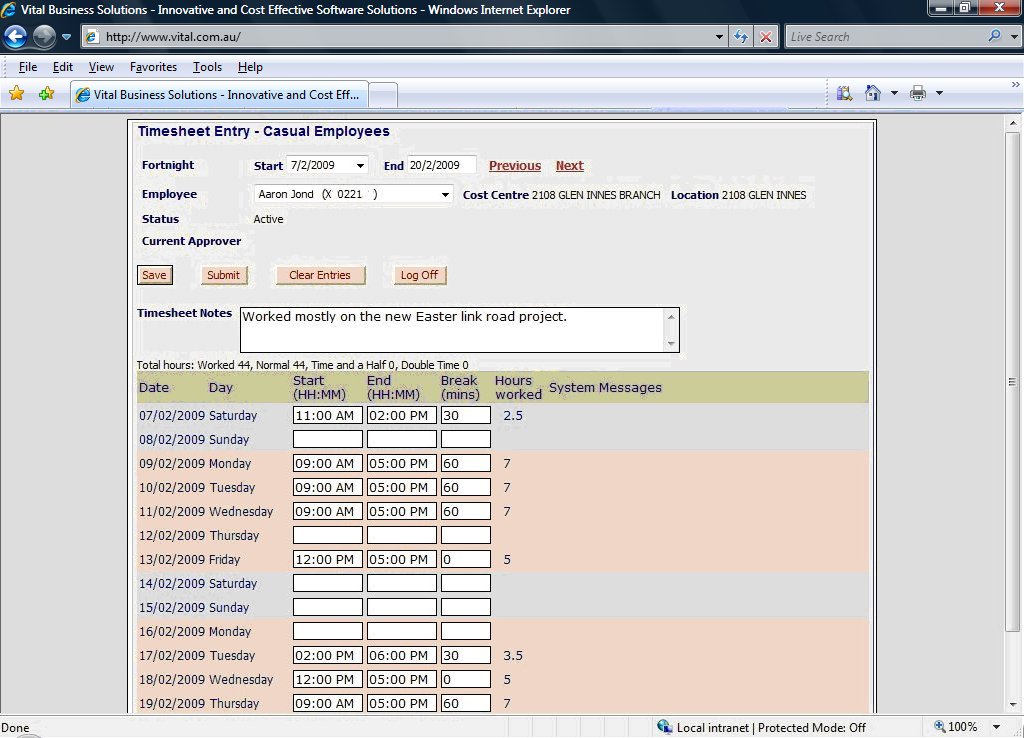The image size is (1024, 738).
Task: Expand the Print button dropdown arrow
Action: (x=939, y=93)
